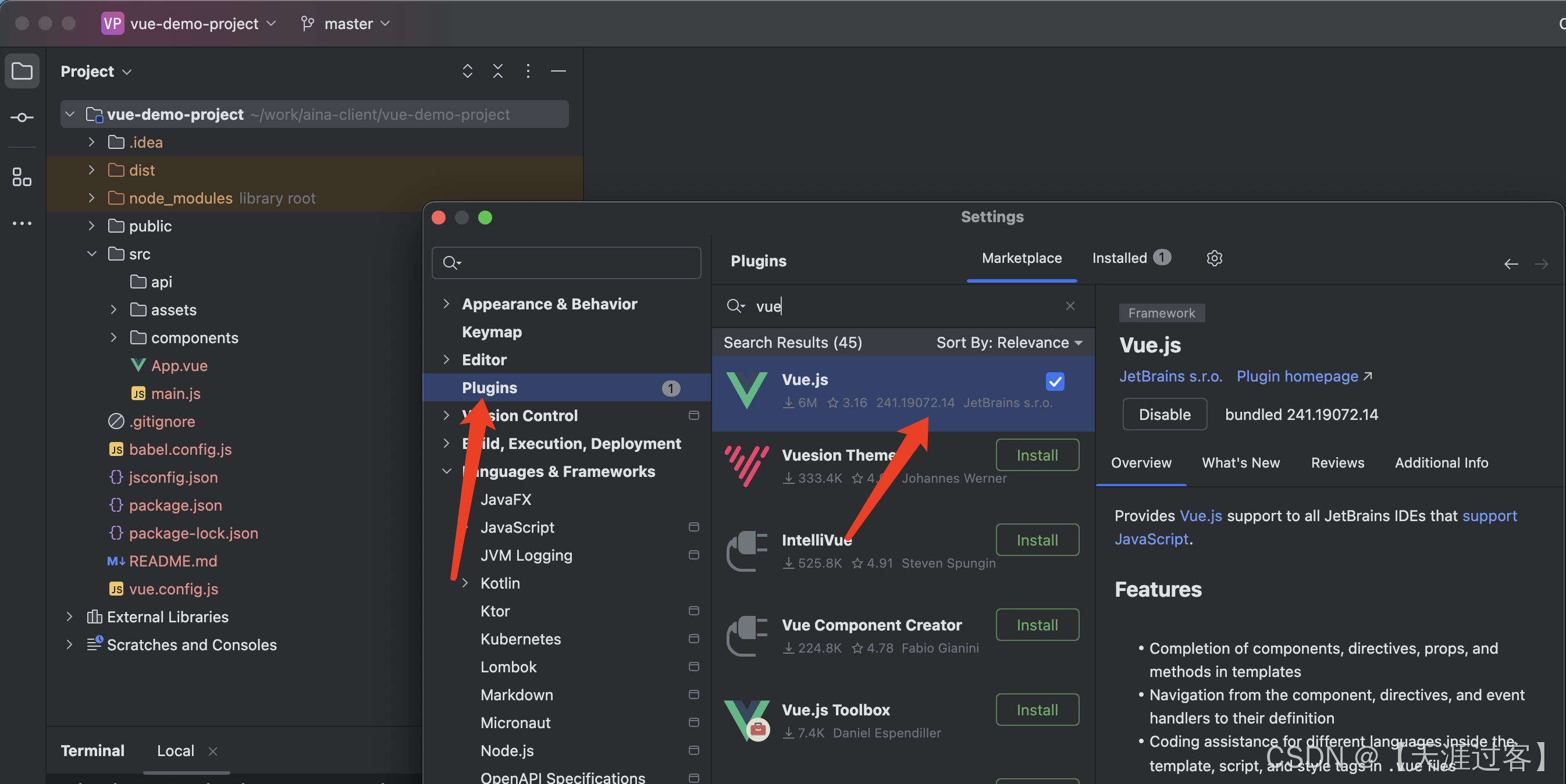The height and width of the screenshot is (784, 1566).
Task: Open main.js in the project tree
Action: point(175,394)
